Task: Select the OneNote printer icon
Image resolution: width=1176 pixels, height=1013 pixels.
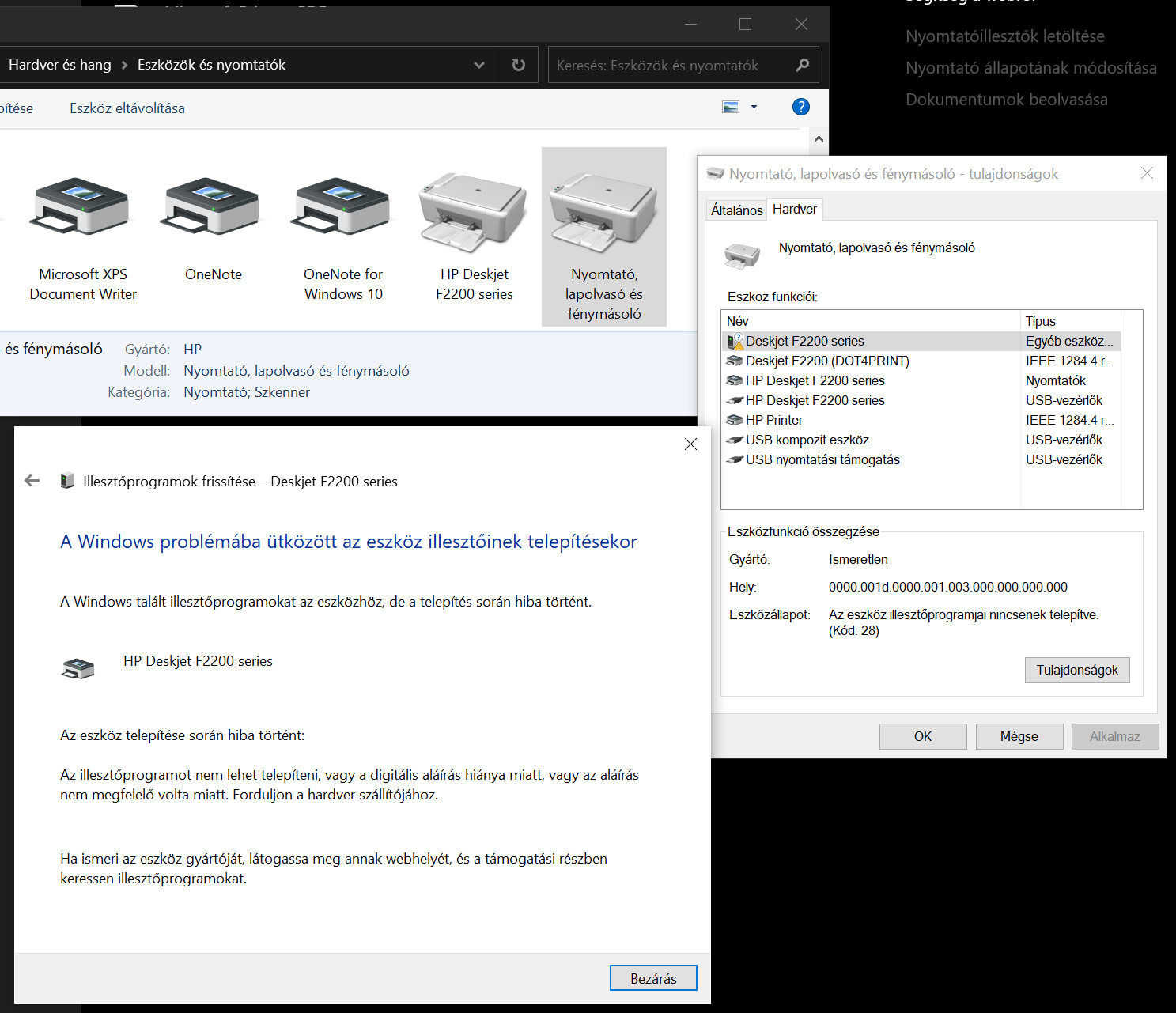Action: point(210,206)
